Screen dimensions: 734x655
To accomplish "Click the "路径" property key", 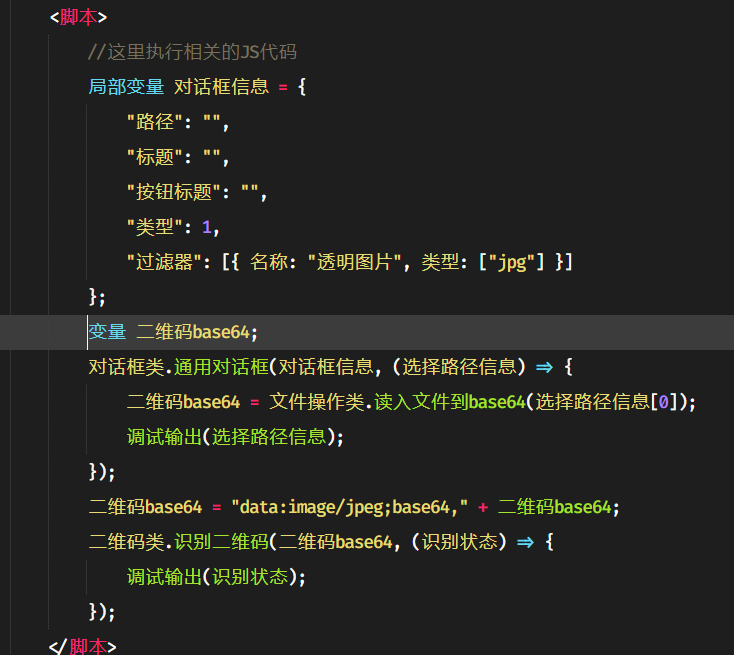I will click(154, 122).
